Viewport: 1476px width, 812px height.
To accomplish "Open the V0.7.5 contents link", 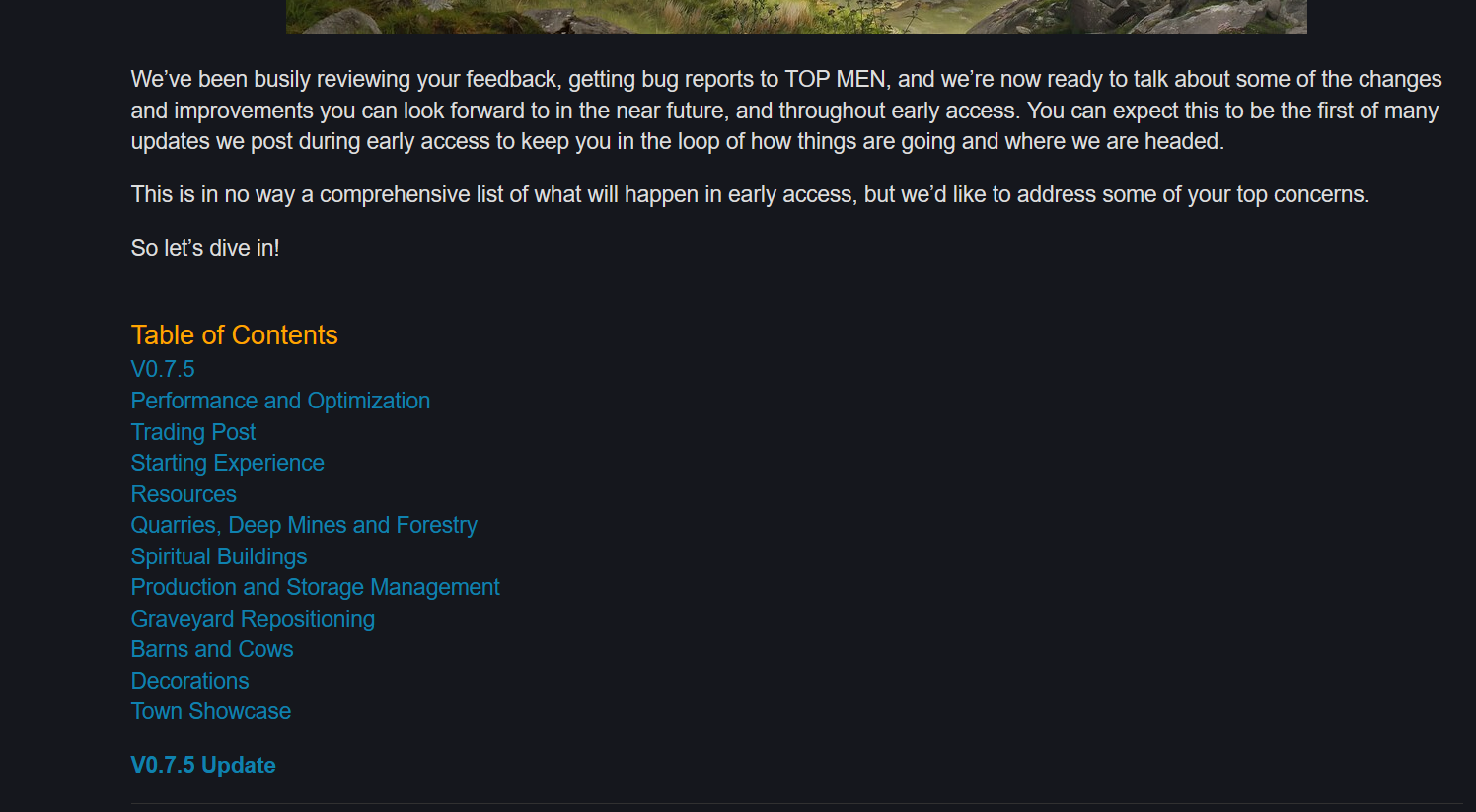I will [x=163, y=369].
